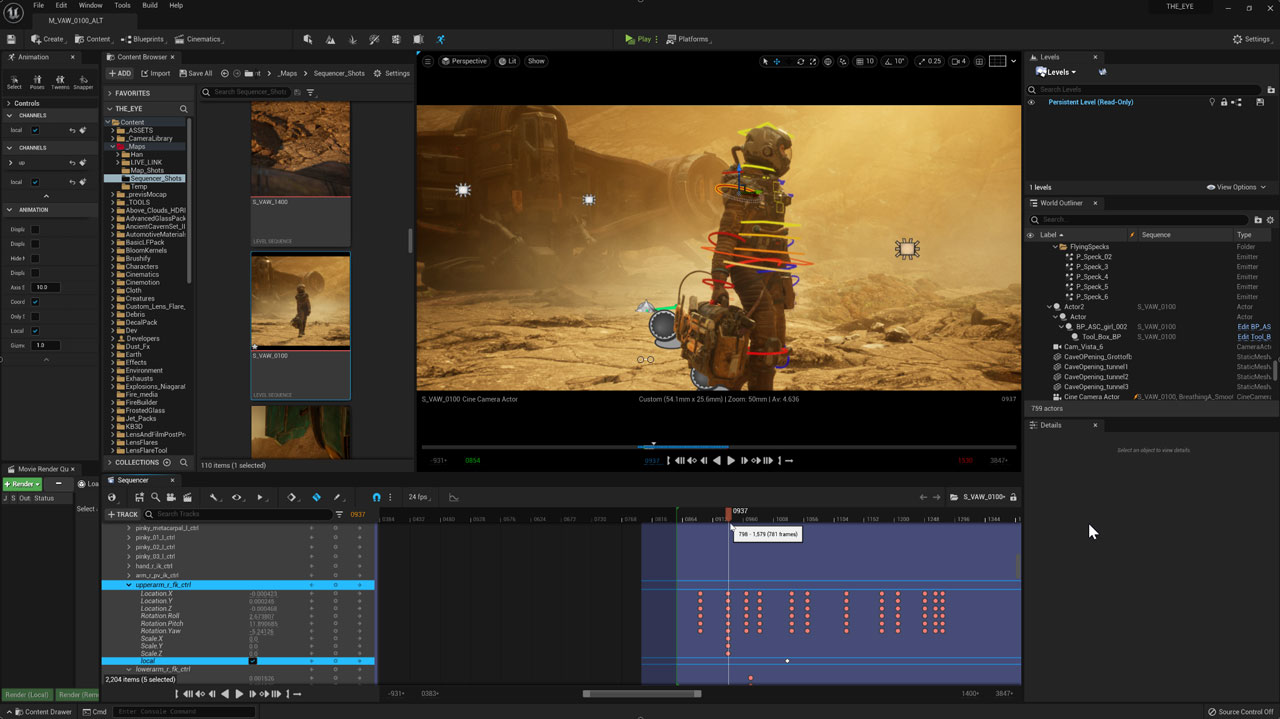This screenshot has width=1280, height=719.
Task: Click the Landscape mode icon in toolbar
Action: (330, 39)
